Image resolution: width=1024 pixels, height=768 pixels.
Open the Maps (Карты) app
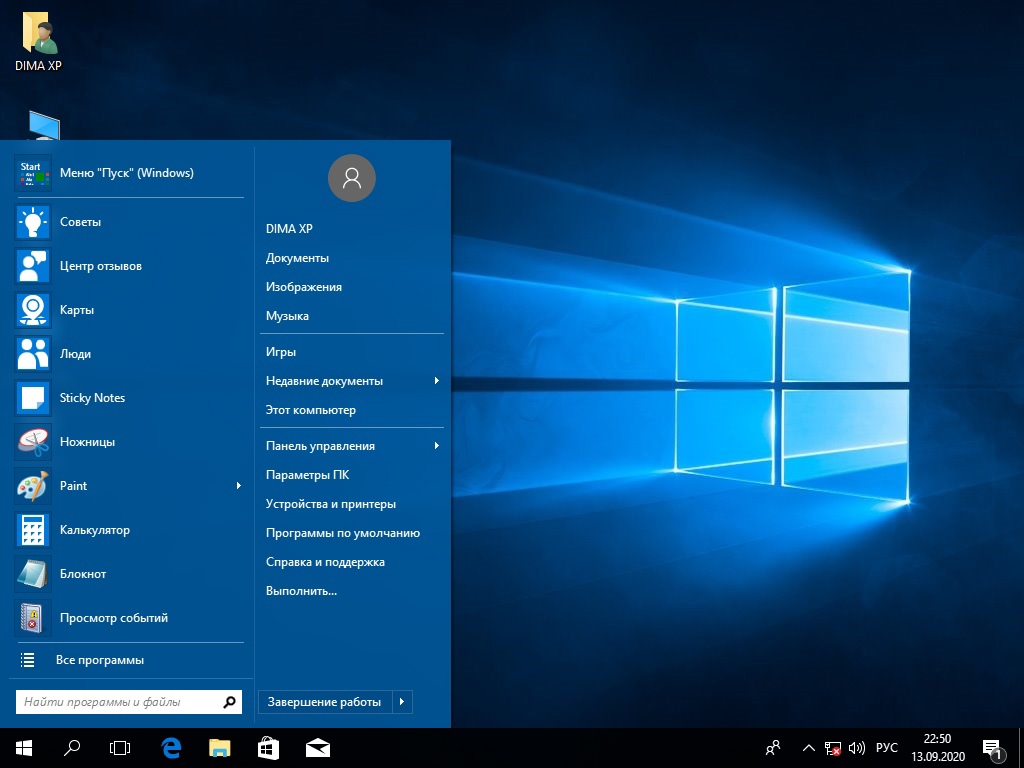pyautogui.click(x=33, y=310)
